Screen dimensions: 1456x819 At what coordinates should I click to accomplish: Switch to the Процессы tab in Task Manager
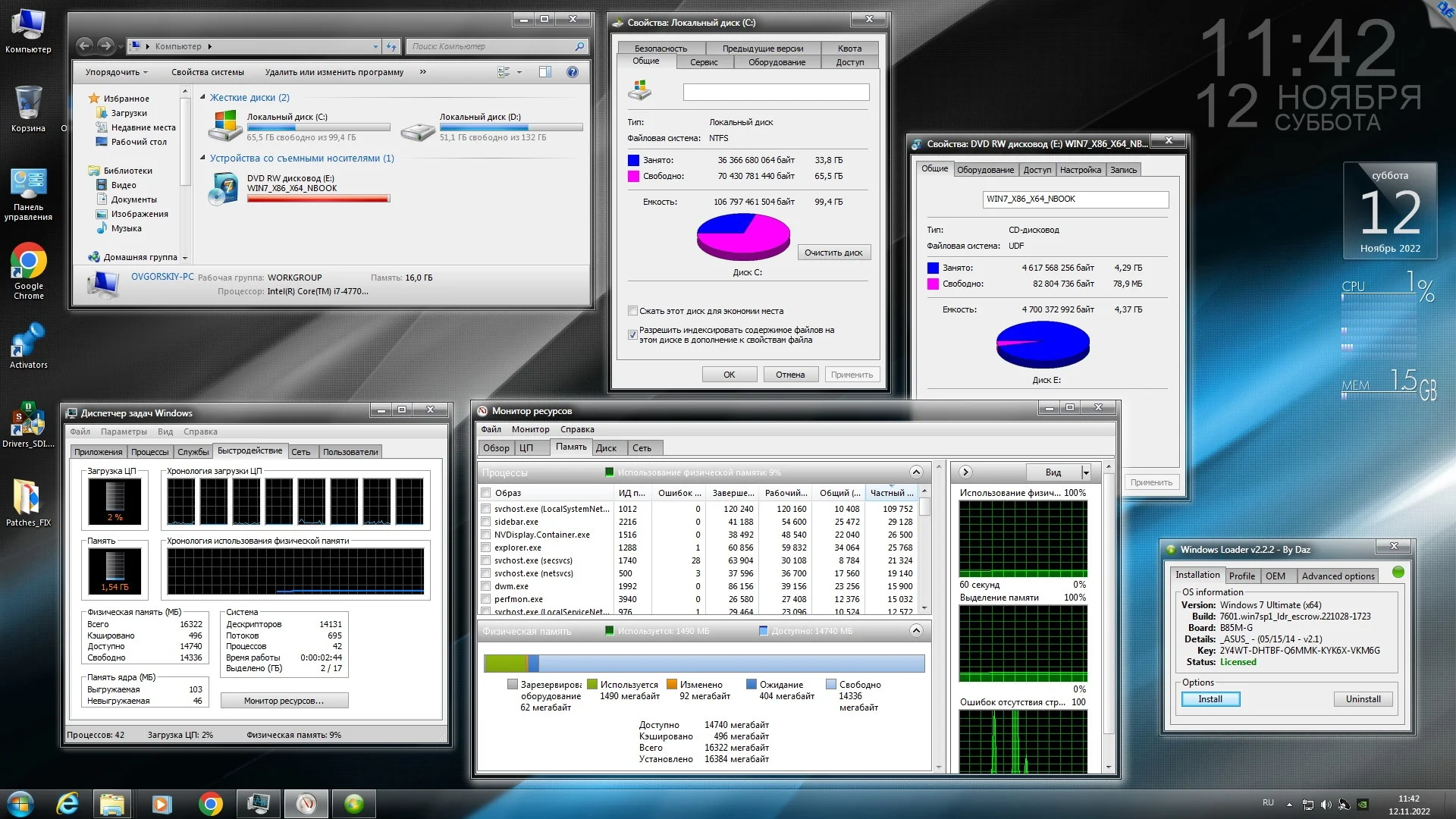coord(149,452)
